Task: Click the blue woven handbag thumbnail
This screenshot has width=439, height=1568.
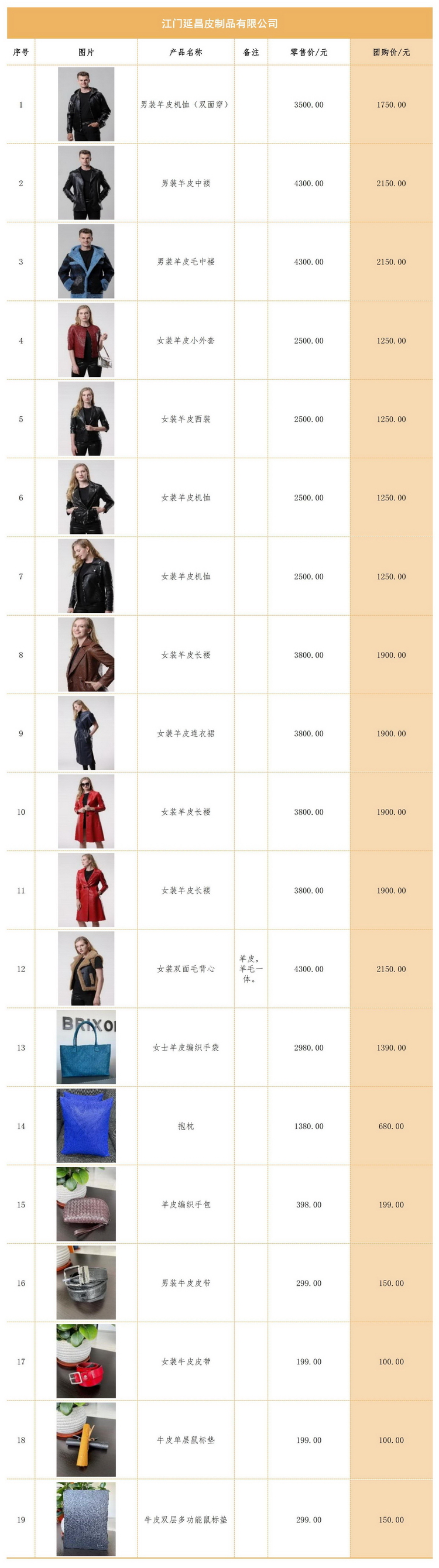Action: point(86,1047)
